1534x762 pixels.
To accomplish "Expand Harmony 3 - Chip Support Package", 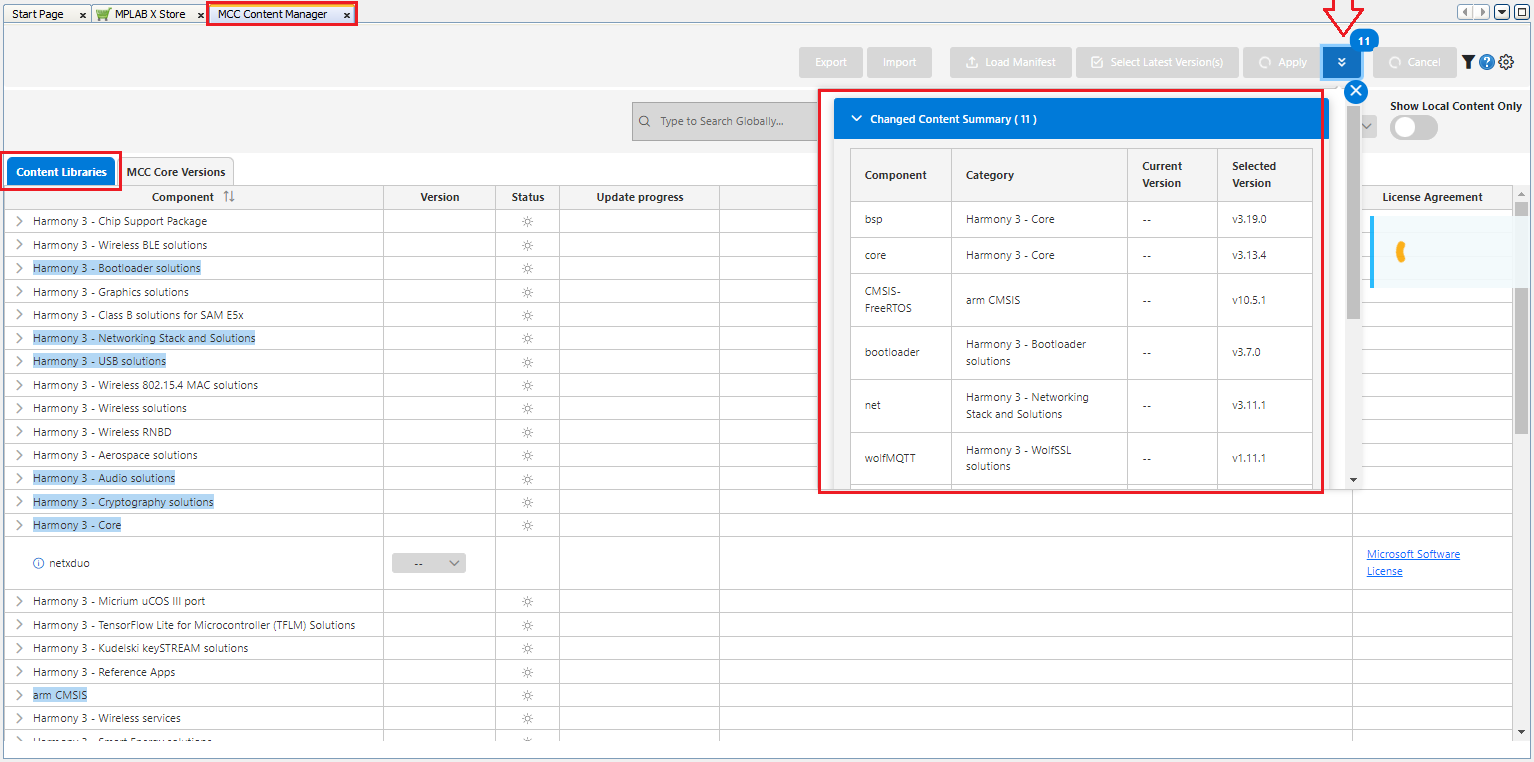I will [19, 221].
